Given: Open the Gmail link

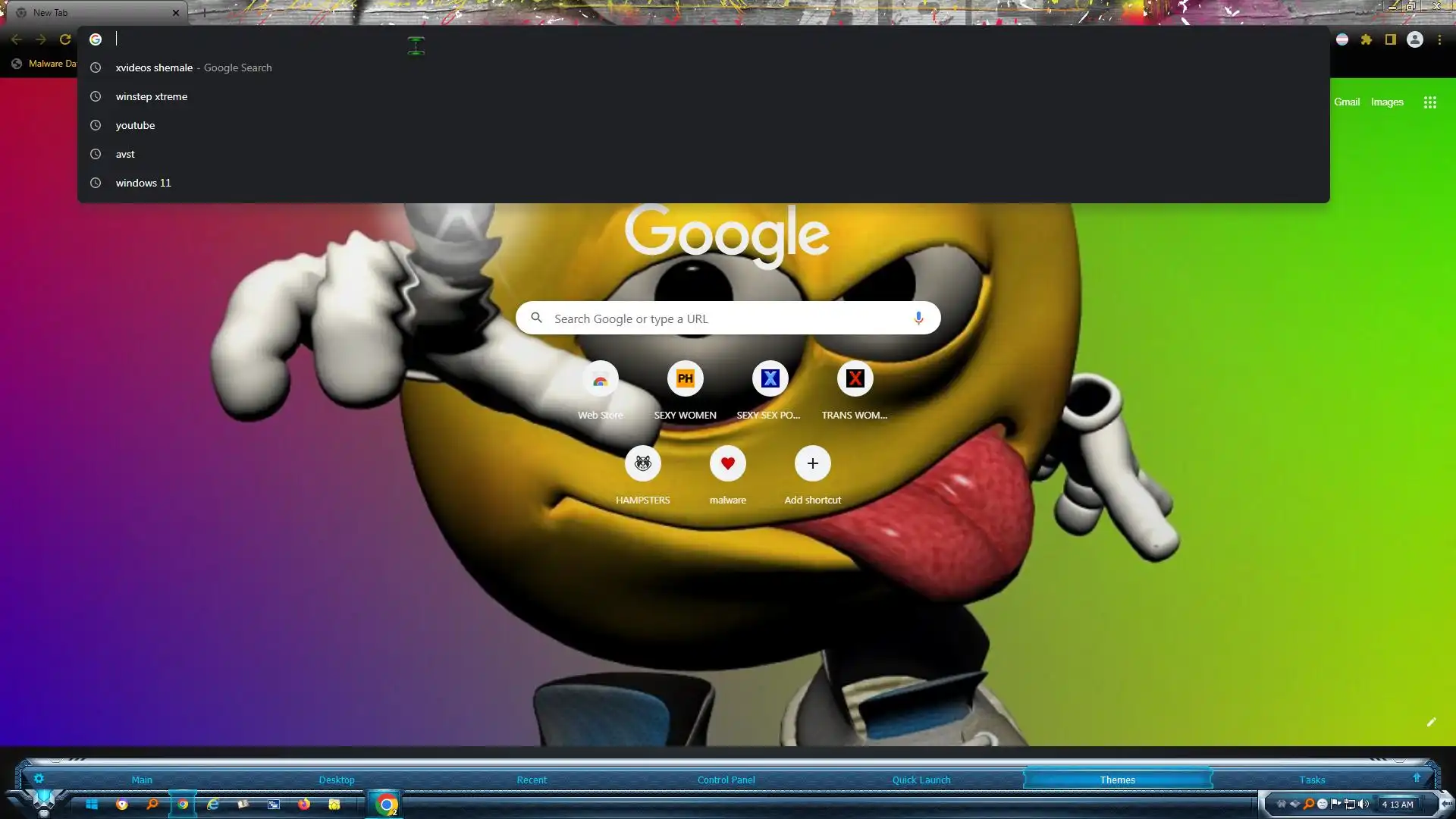Looking at the screenshot, I should 1347,102.
